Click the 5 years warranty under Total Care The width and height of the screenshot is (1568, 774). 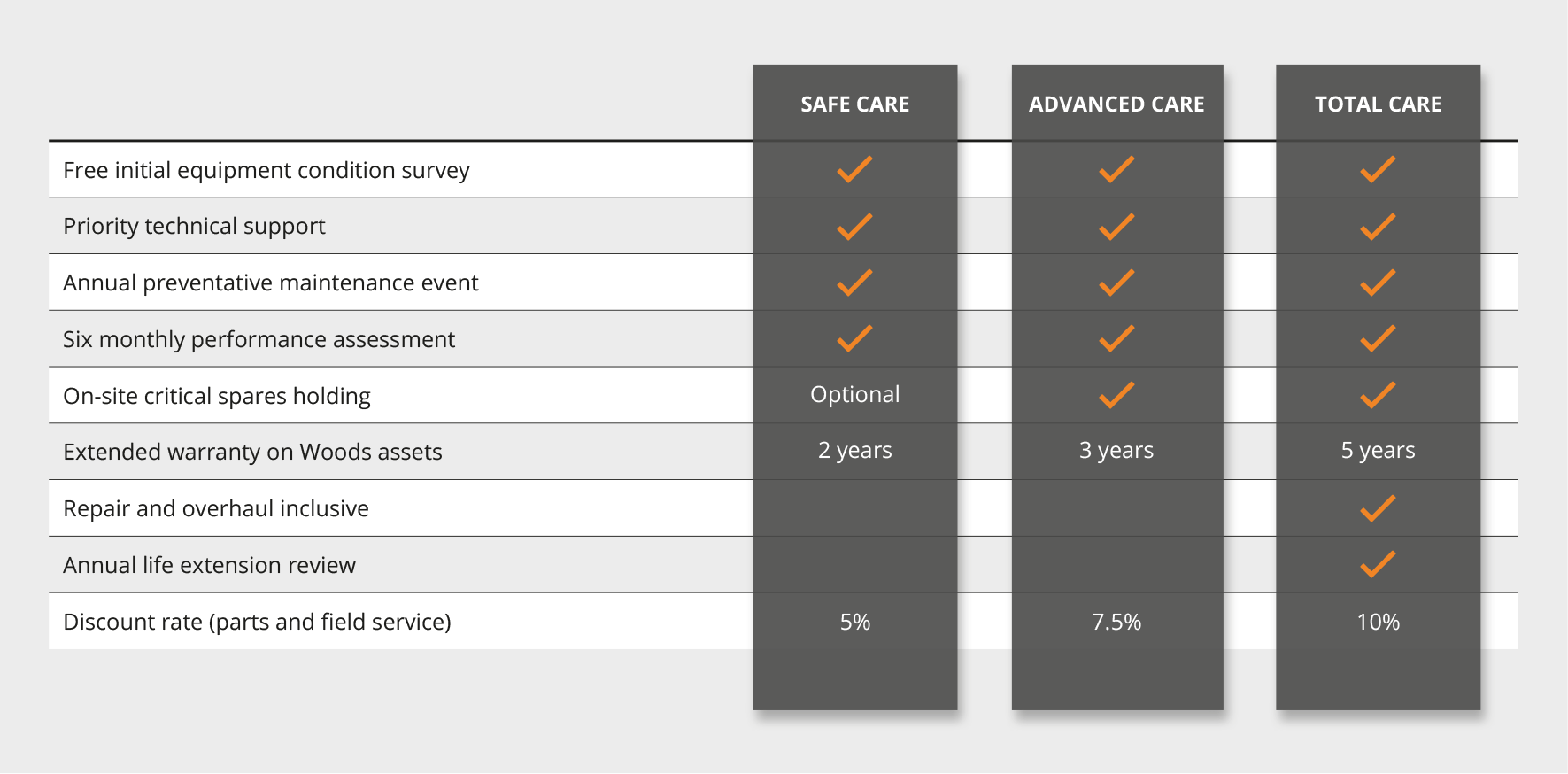(1378, 451)
